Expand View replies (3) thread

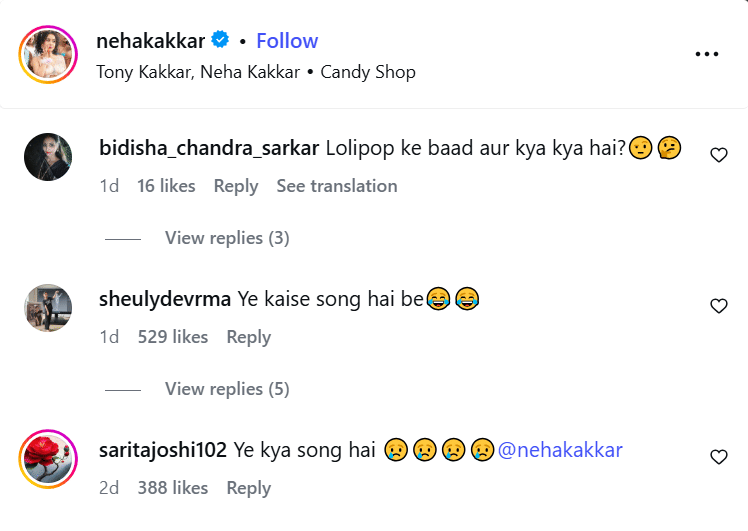coord(227,238)
